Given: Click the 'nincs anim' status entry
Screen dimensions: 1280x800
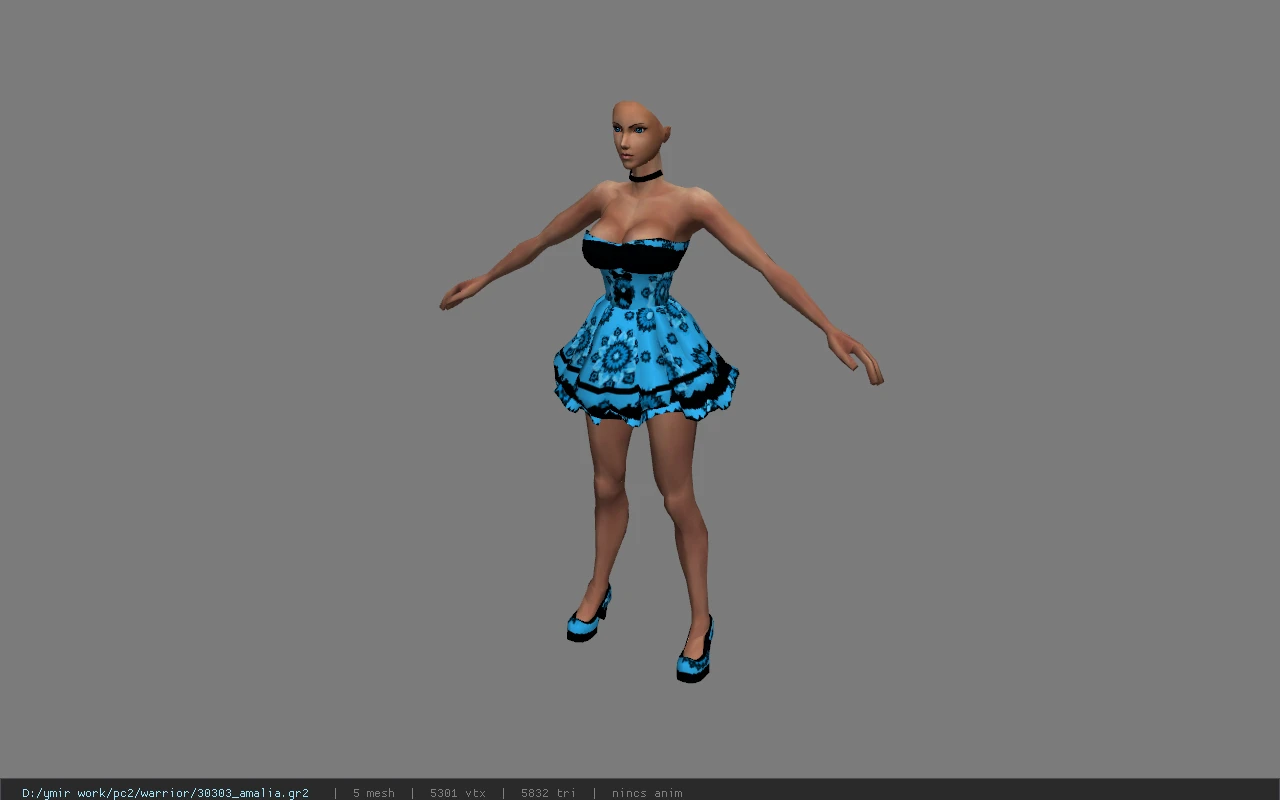Looking at the screenshot, I should pyautogui.click(x=647, y=793).
